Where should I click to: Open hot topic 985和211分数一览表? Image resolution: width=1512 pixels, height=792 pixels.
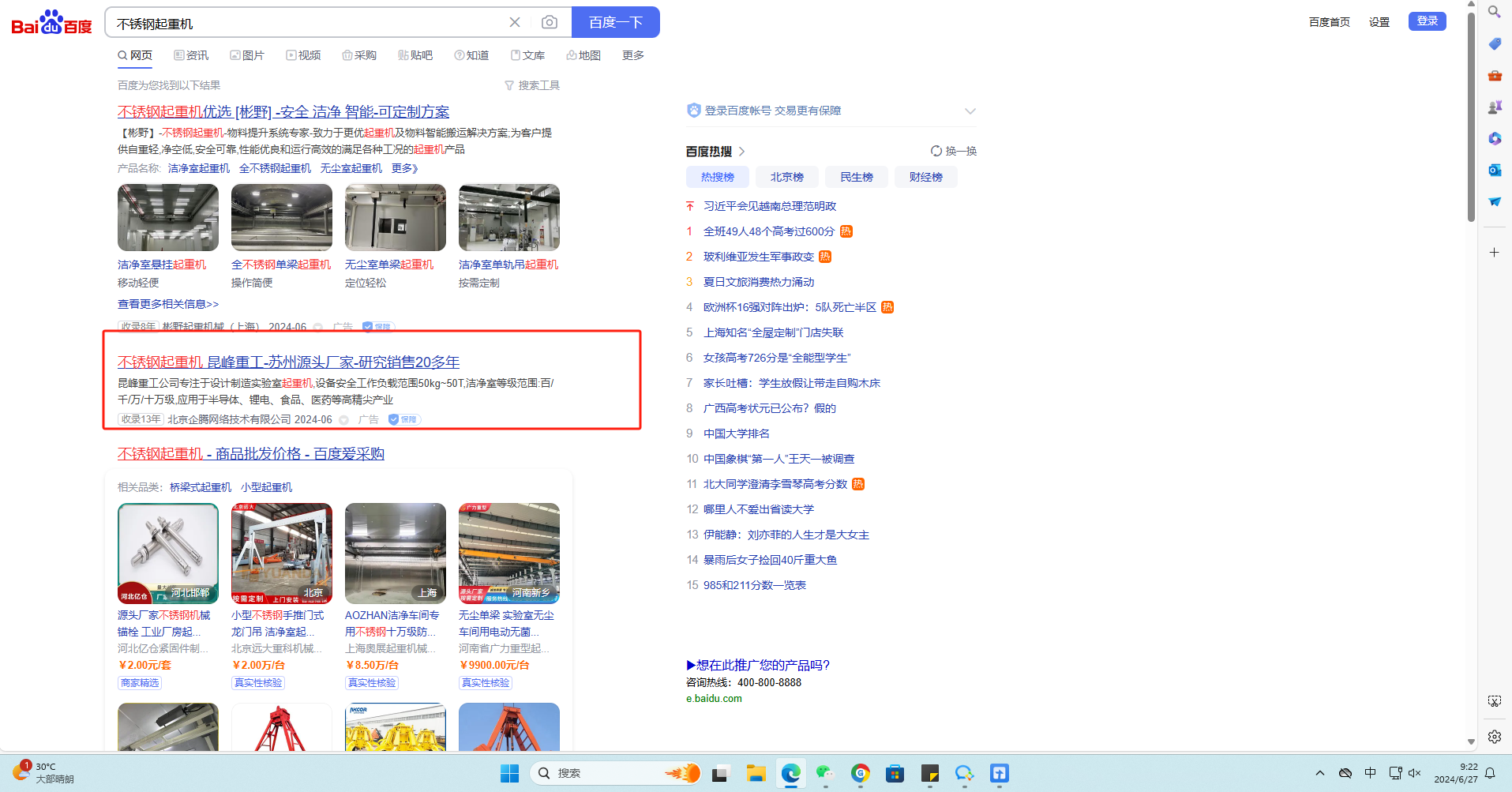coord(755,585)
